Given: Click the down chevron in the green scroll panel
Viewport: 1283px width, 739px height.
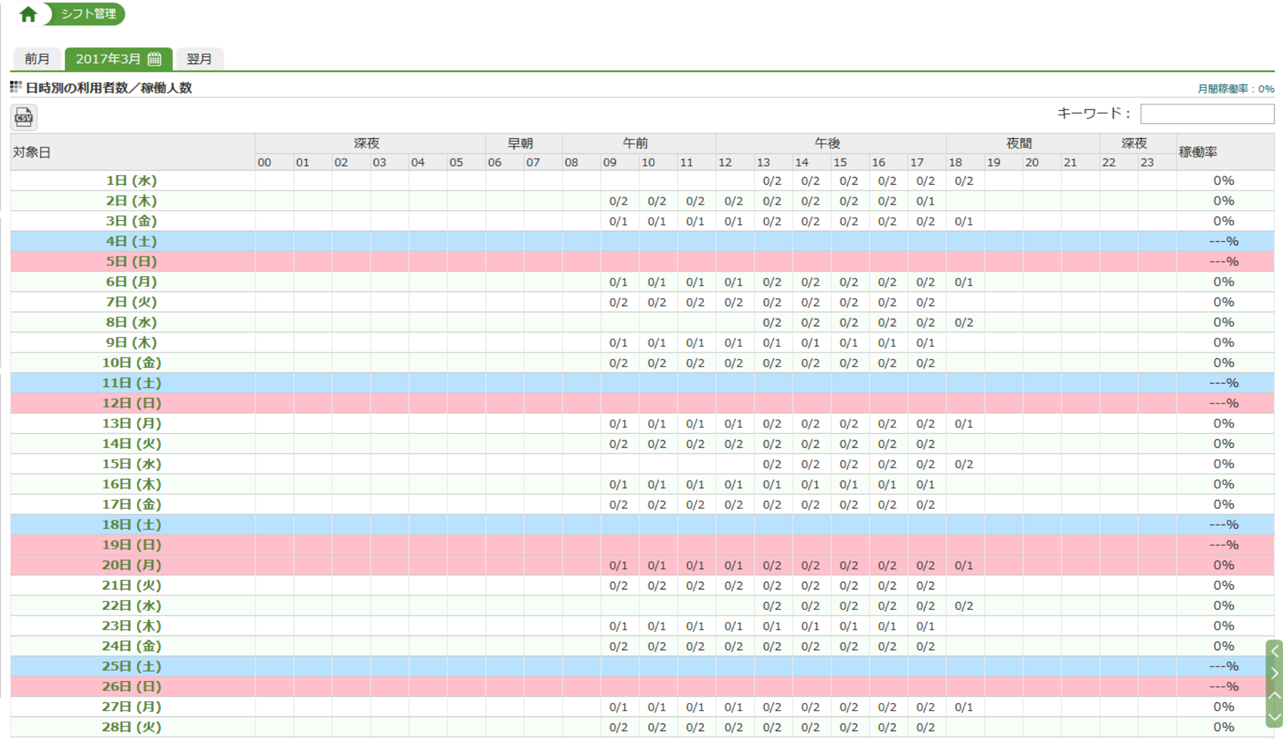Looking at the screenshot, I should pos(1274,716).
